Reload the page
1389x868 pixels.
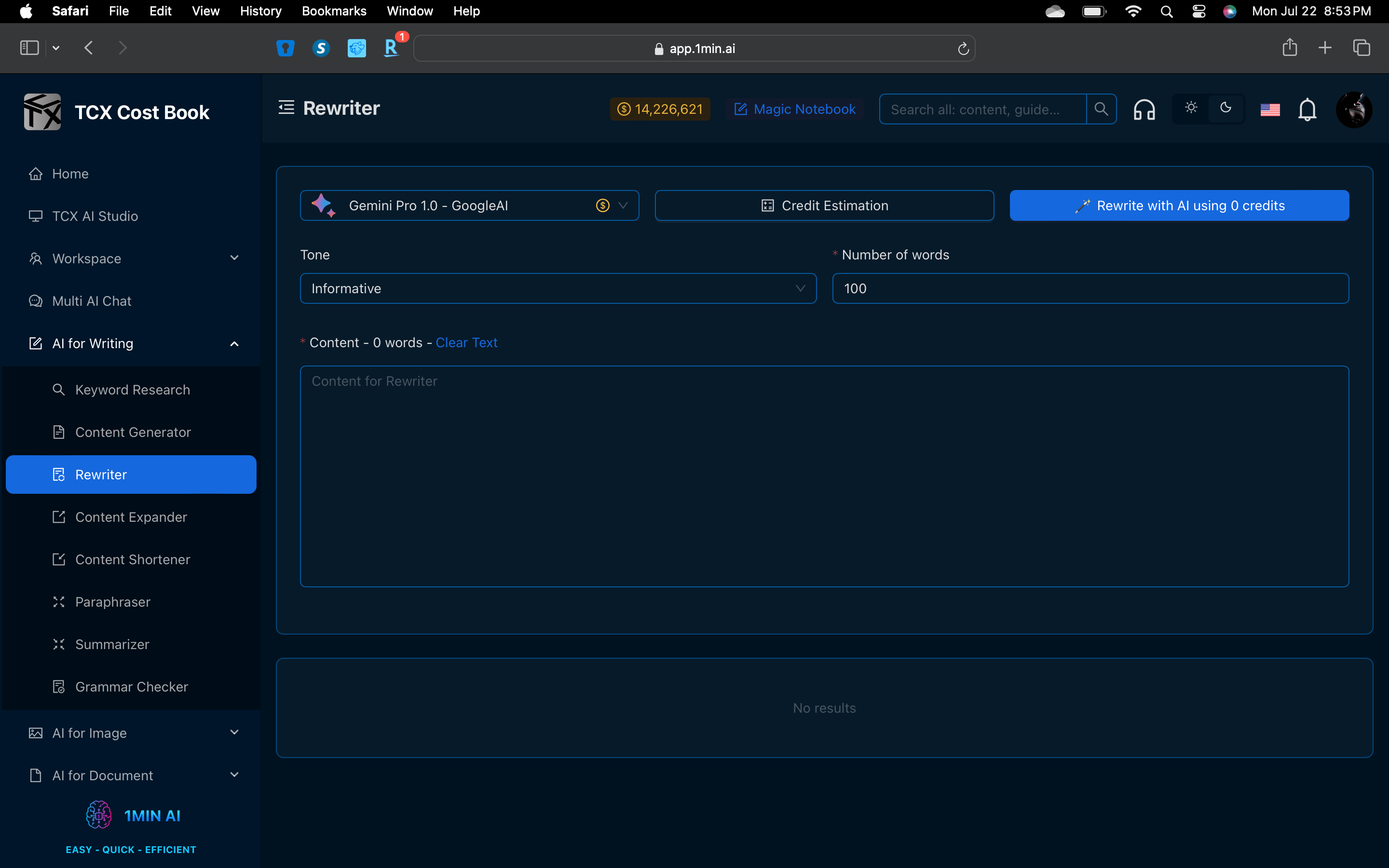click(x=963, y=49)
